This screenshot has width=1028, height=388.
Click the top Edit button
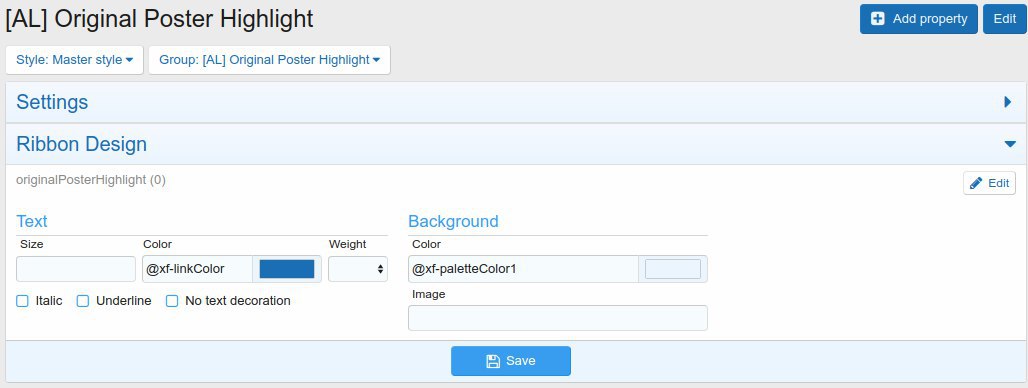1004,19
